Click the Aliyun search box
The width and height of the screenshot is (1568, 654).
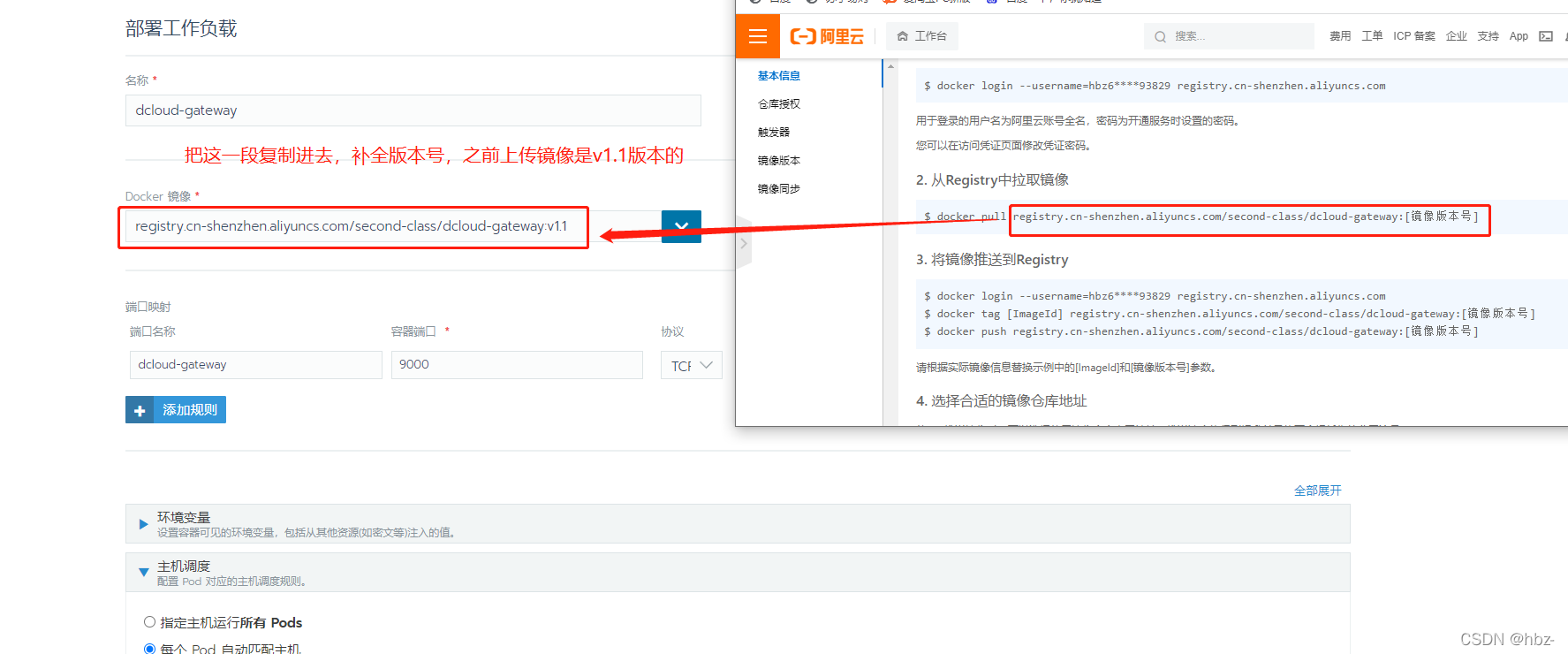tap(1229, 36)
